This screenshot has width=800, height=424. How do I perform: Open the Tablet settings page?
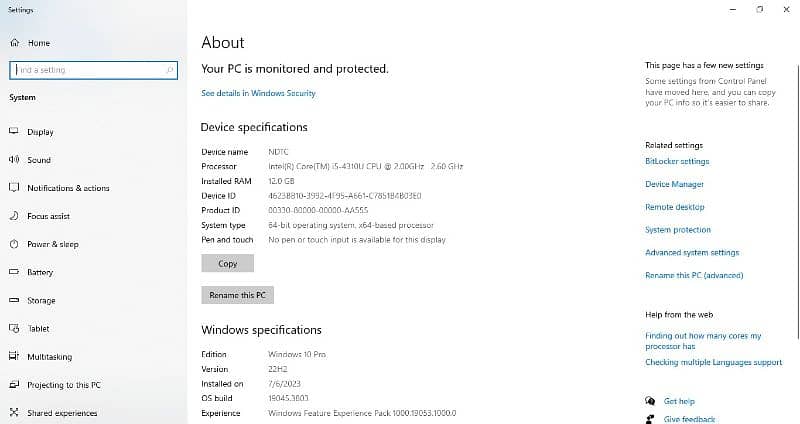[x=38, y=329]
